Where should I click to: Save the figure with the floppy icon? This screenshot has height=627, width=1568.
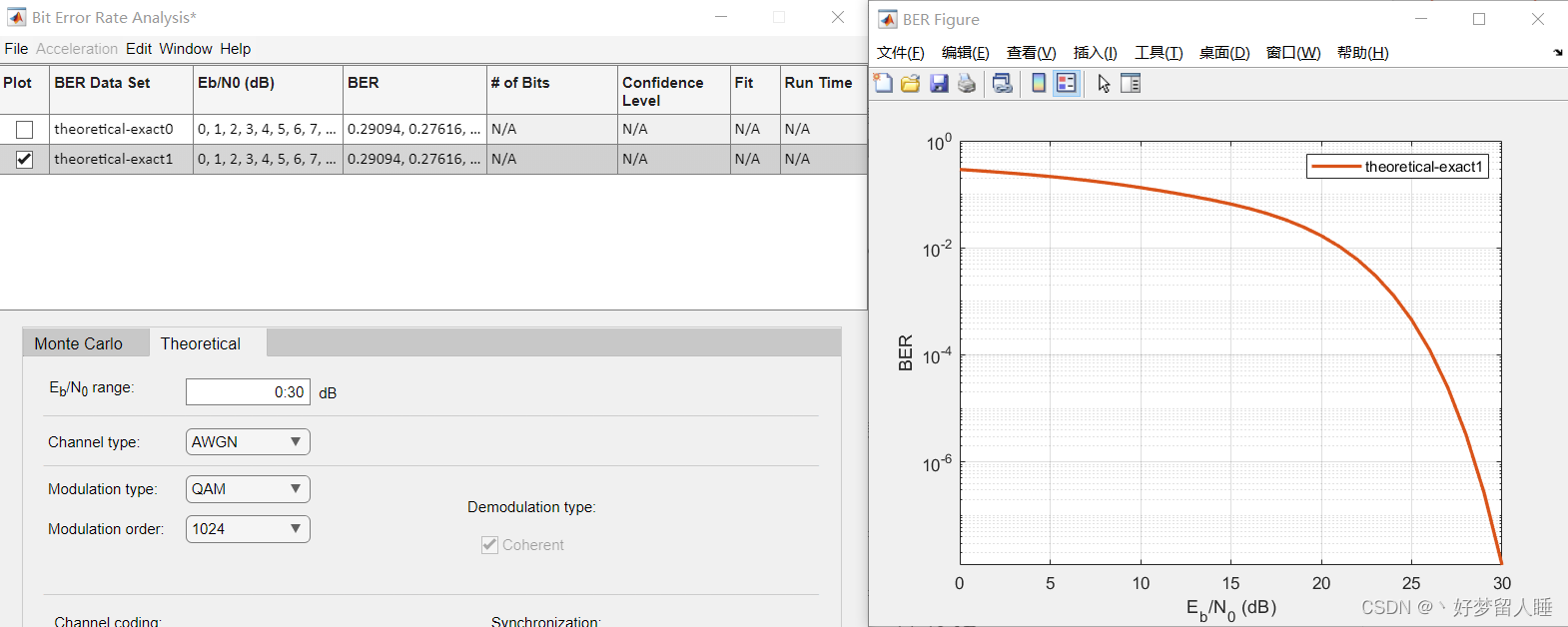[x=939, y=83]
